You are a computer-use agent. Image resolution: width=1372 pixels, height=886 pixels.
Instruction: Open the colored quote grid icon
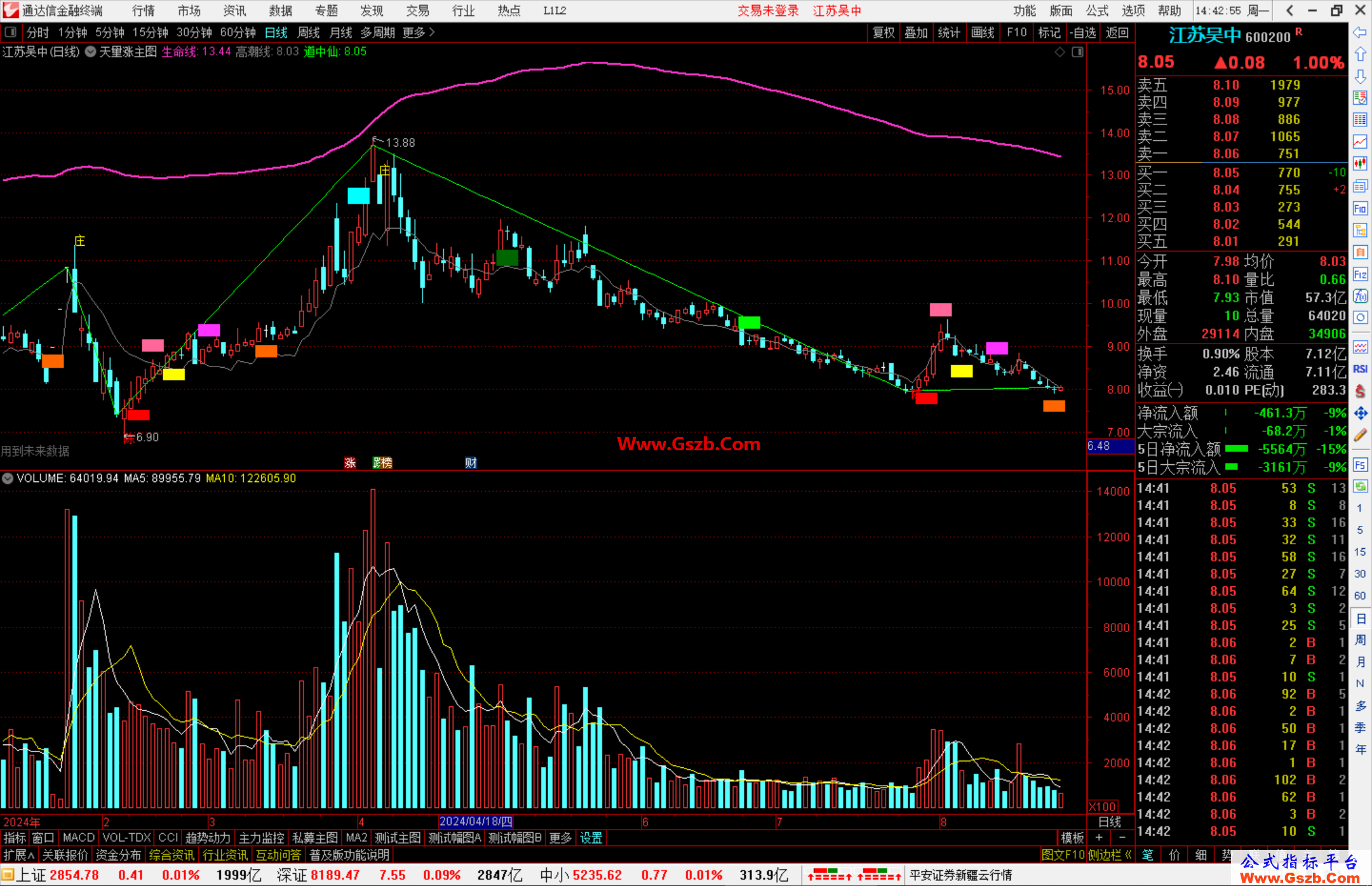tap(1360, 119)
